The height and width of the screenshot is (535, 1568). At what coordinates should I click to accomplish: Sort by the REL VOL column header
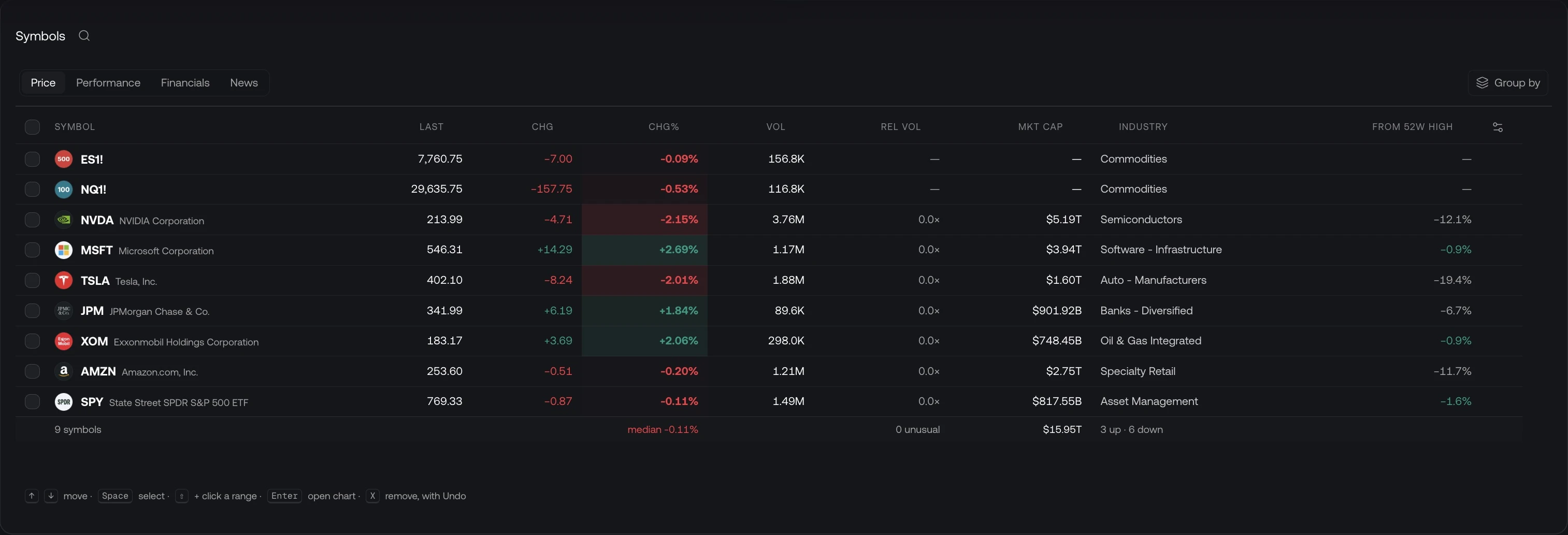901,126
